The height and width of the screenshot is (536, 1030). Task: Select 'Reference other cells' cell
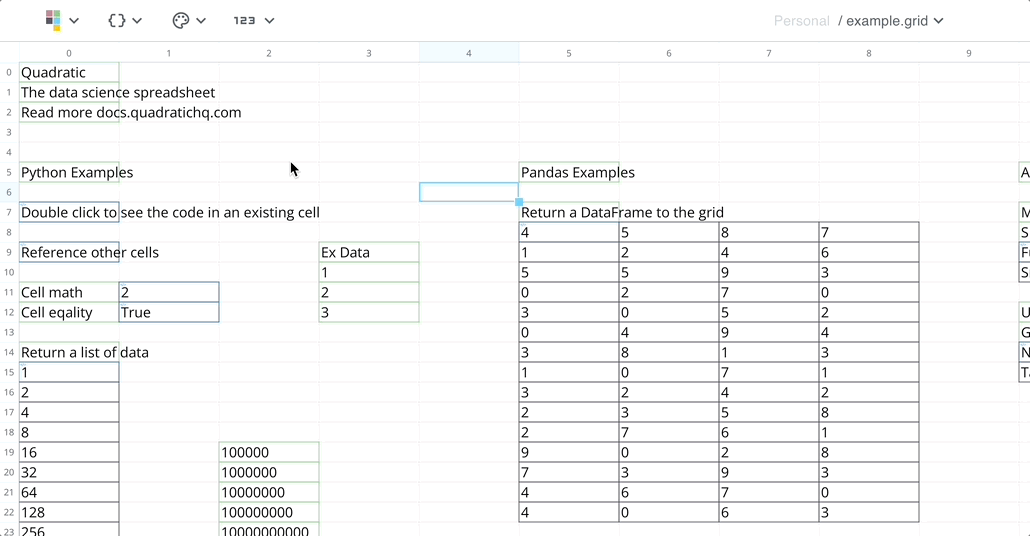click(69, 252)
